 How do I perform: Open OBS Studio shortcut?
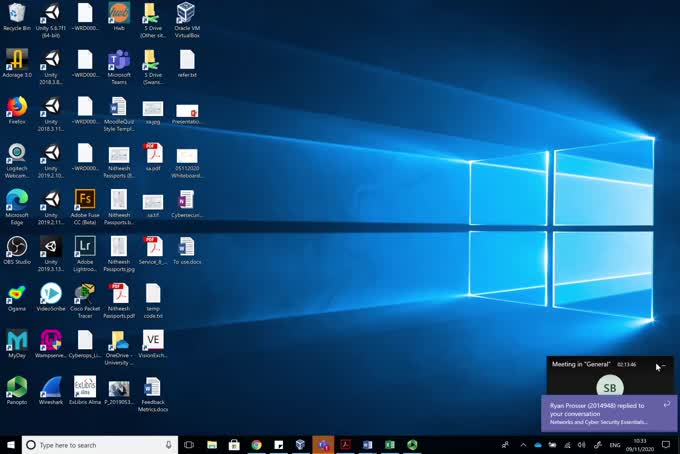[17, 246]
